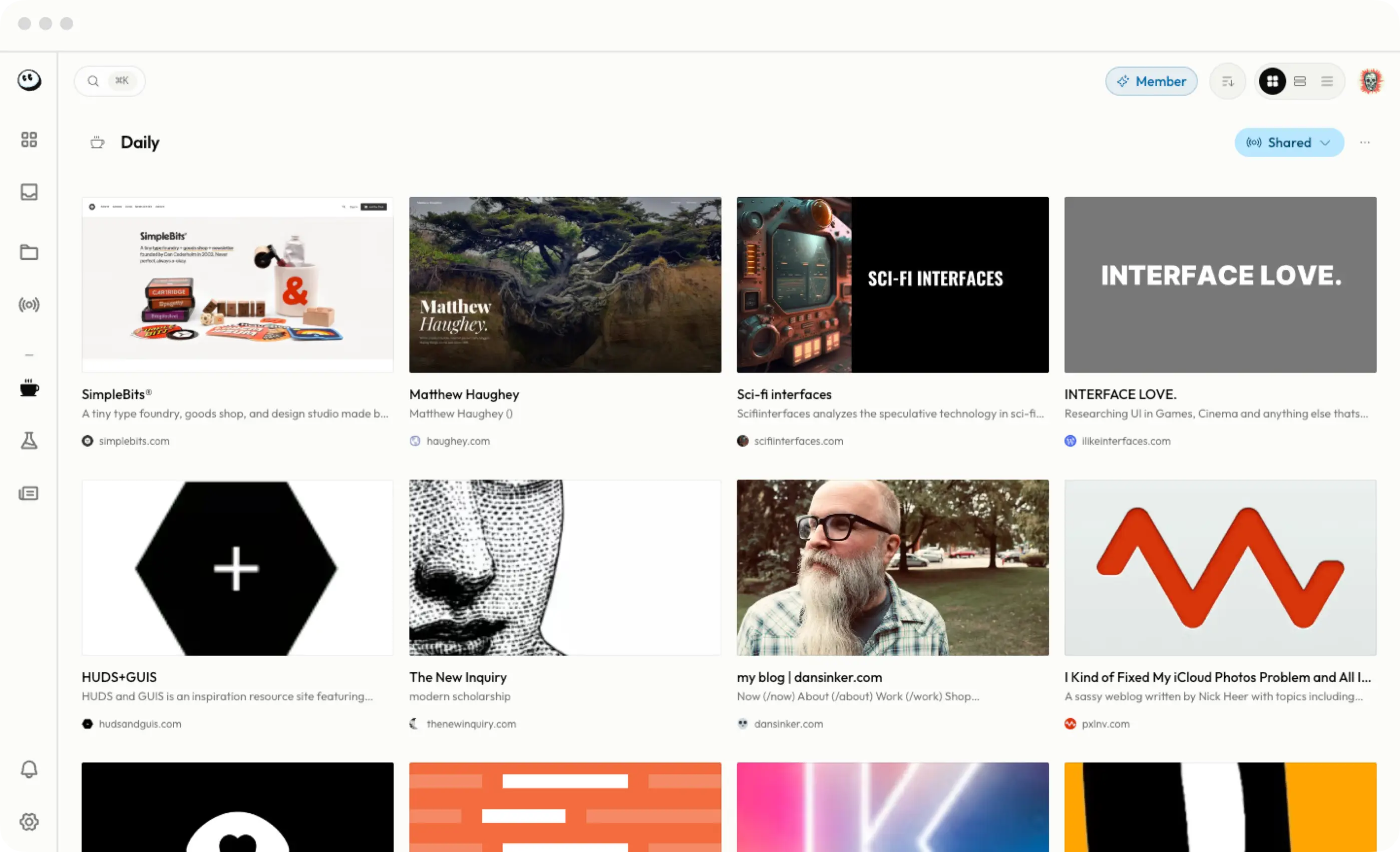Screen dimensions: 1400x852
Task: Open the inbox tray icon in sidebar
Action: click(x=29, y=192)
